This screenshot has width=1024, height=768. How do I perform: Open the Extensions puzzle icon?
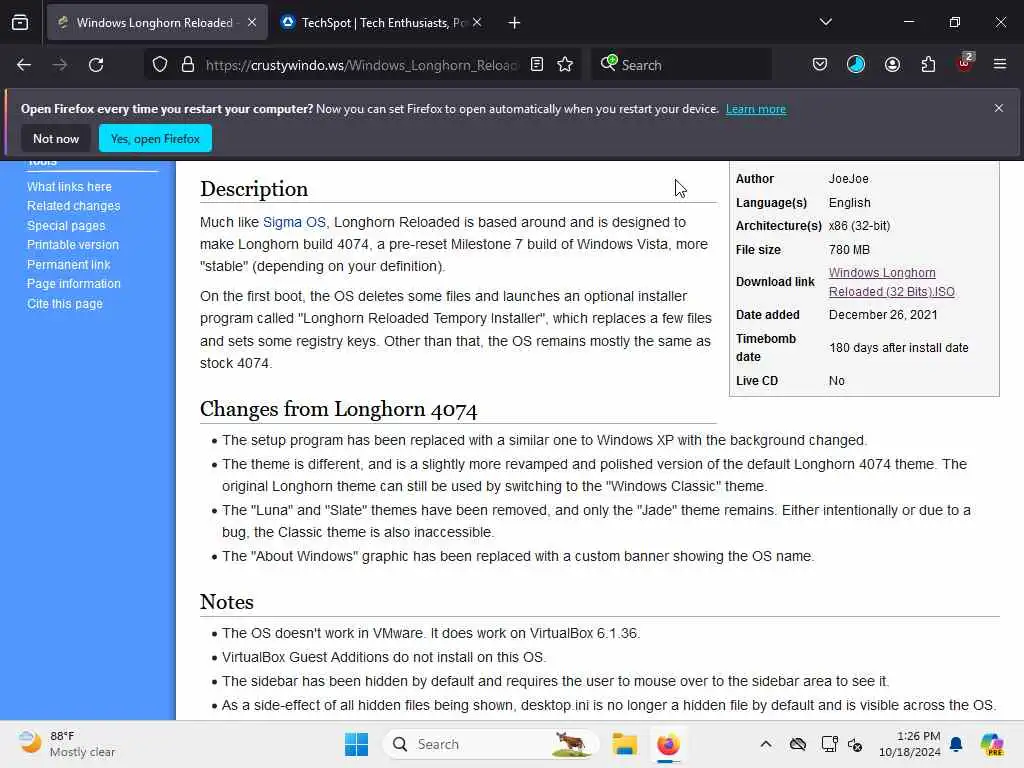tap(929, 65)
